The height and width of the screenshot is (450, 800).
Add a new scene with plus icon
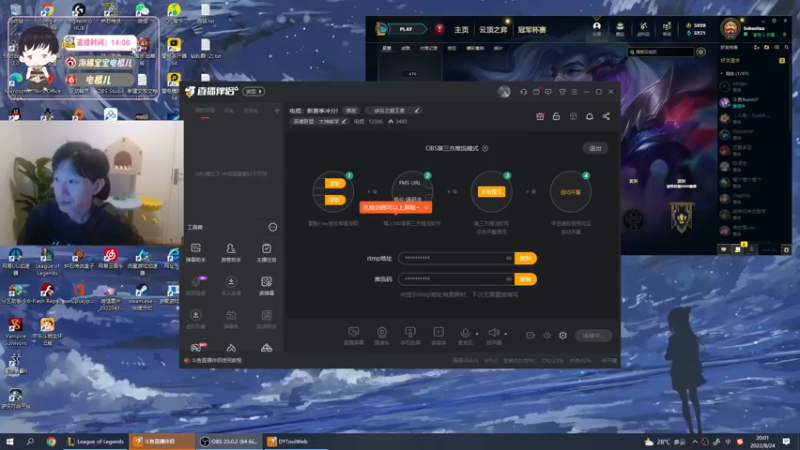click(277, 110)
